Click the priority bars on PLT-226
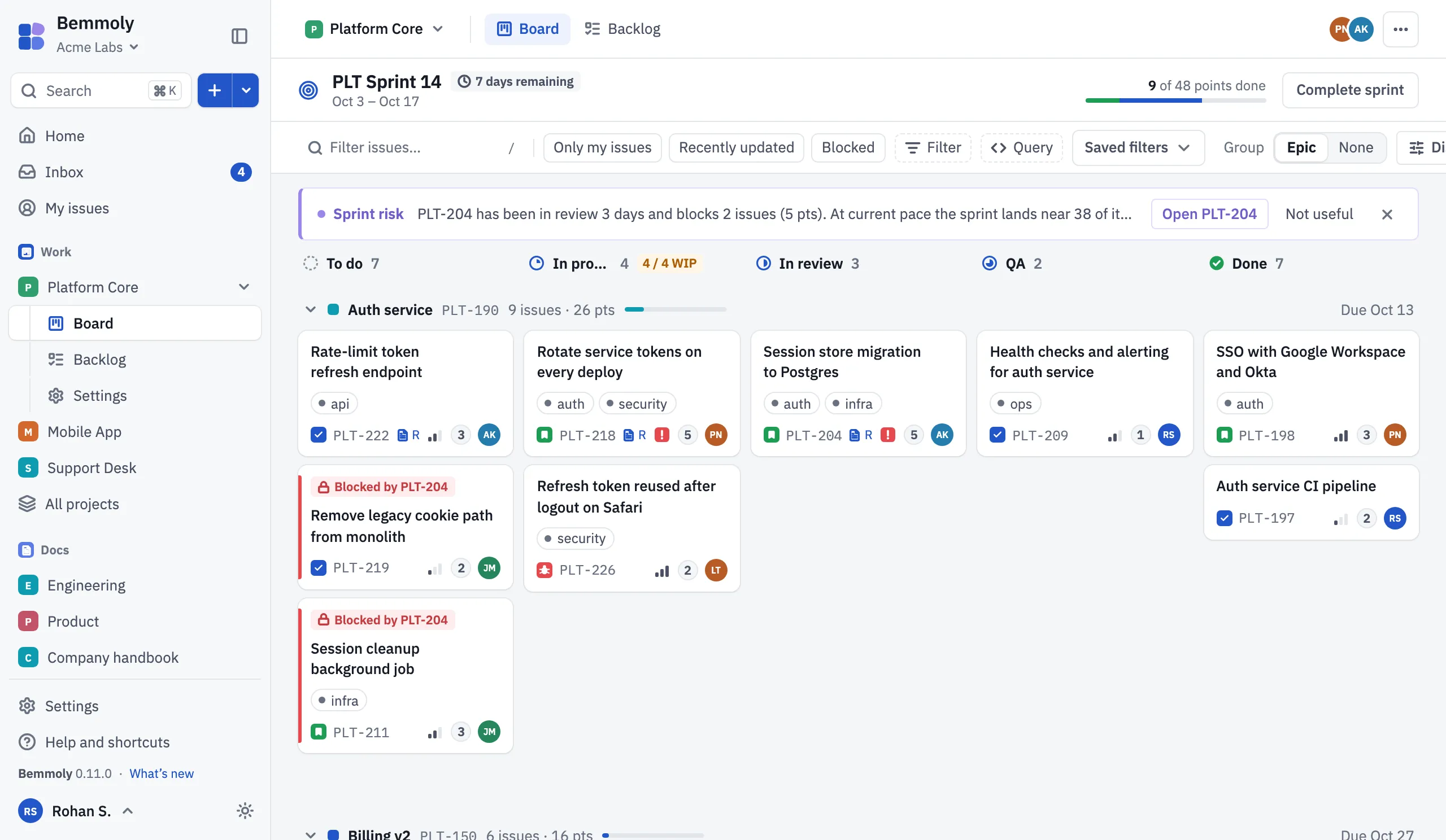Viewport: 1446px width, 840px height. pos(662,571)
